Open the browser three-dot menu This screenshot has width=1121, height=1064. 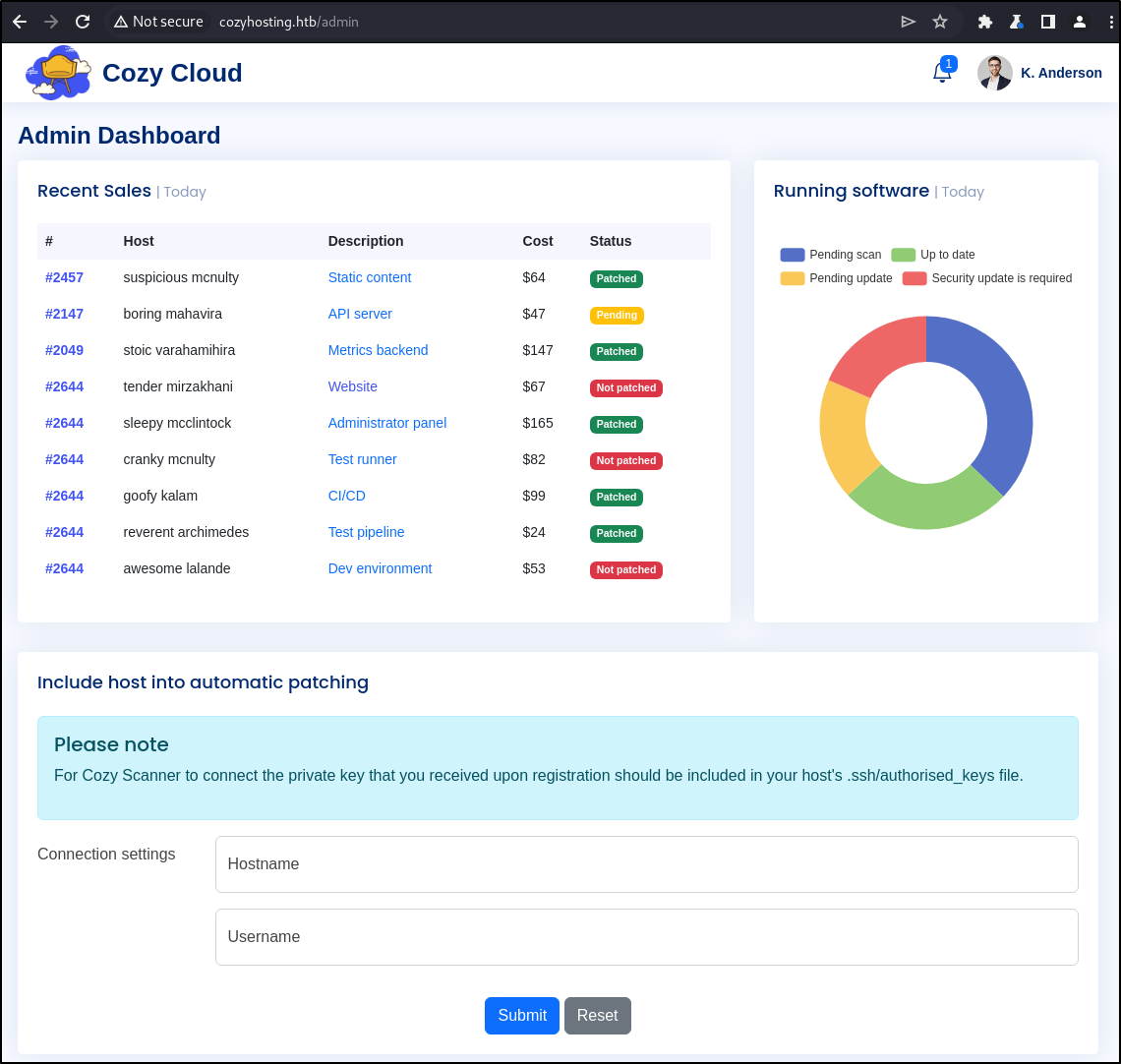pyautogui.click(x=1110, y=22)
